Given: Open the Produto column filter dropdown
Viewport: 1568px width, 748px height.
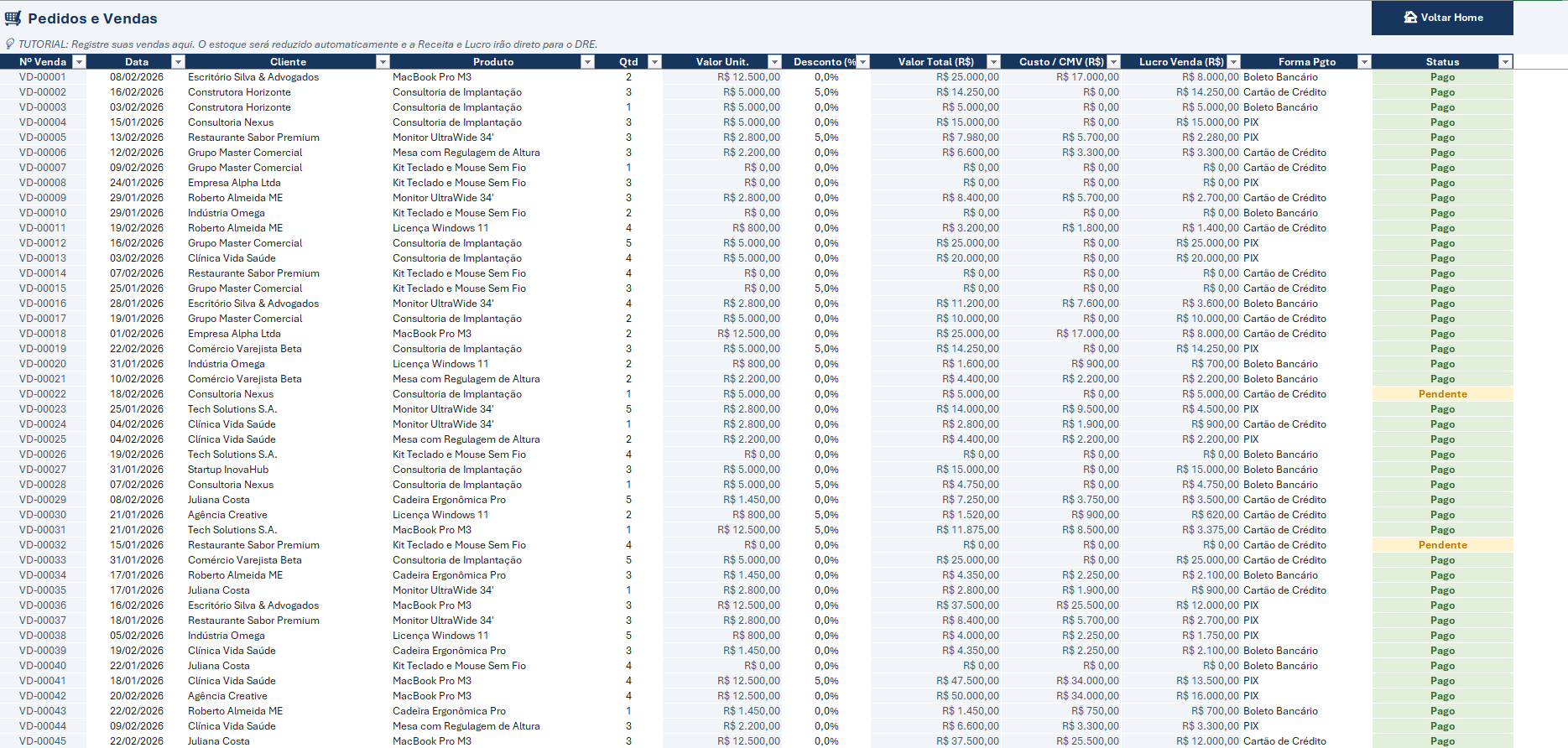Looking at the screenshot, I should (x=587, y=62).
